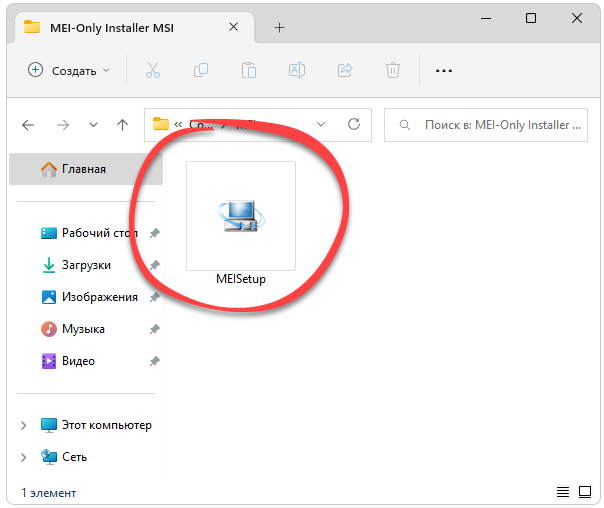Image resolution: width=604 pixels, height=508 pixels.
Task: Click the 1 элемент status text
Action: [49, 493]
